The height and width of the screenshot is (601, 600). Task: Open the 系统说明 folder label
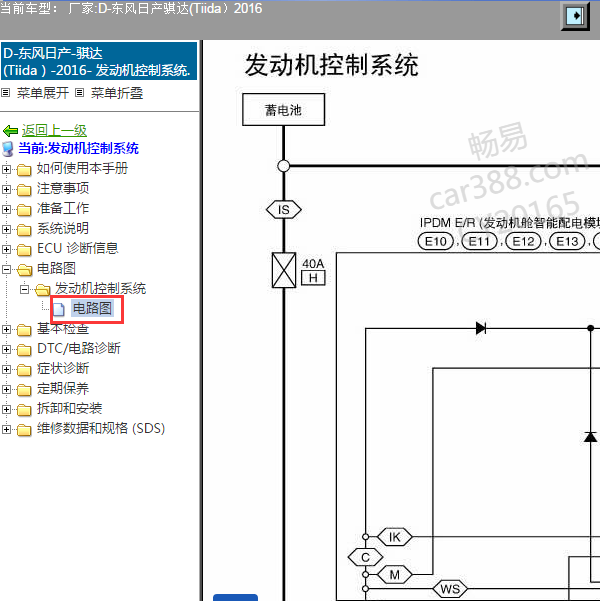(x=63, y=228)
